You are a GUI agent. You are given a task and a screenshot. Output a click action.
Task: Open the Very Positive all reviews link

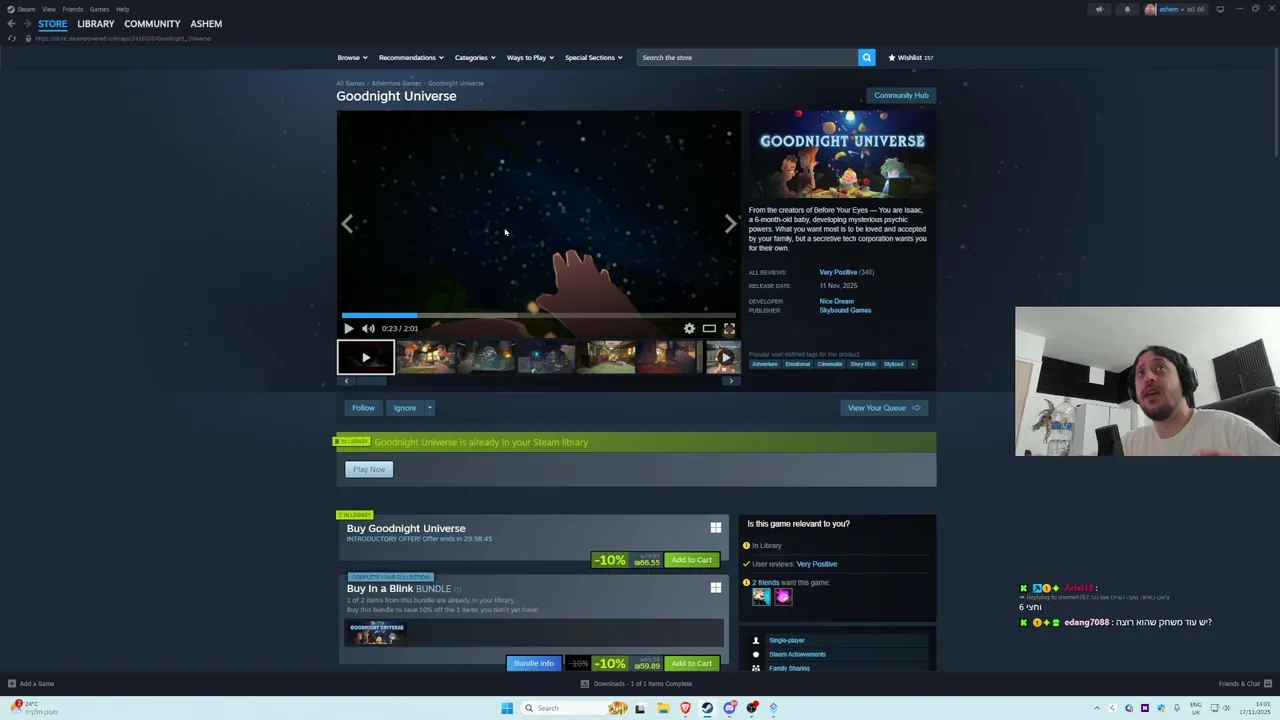point(838,272)
